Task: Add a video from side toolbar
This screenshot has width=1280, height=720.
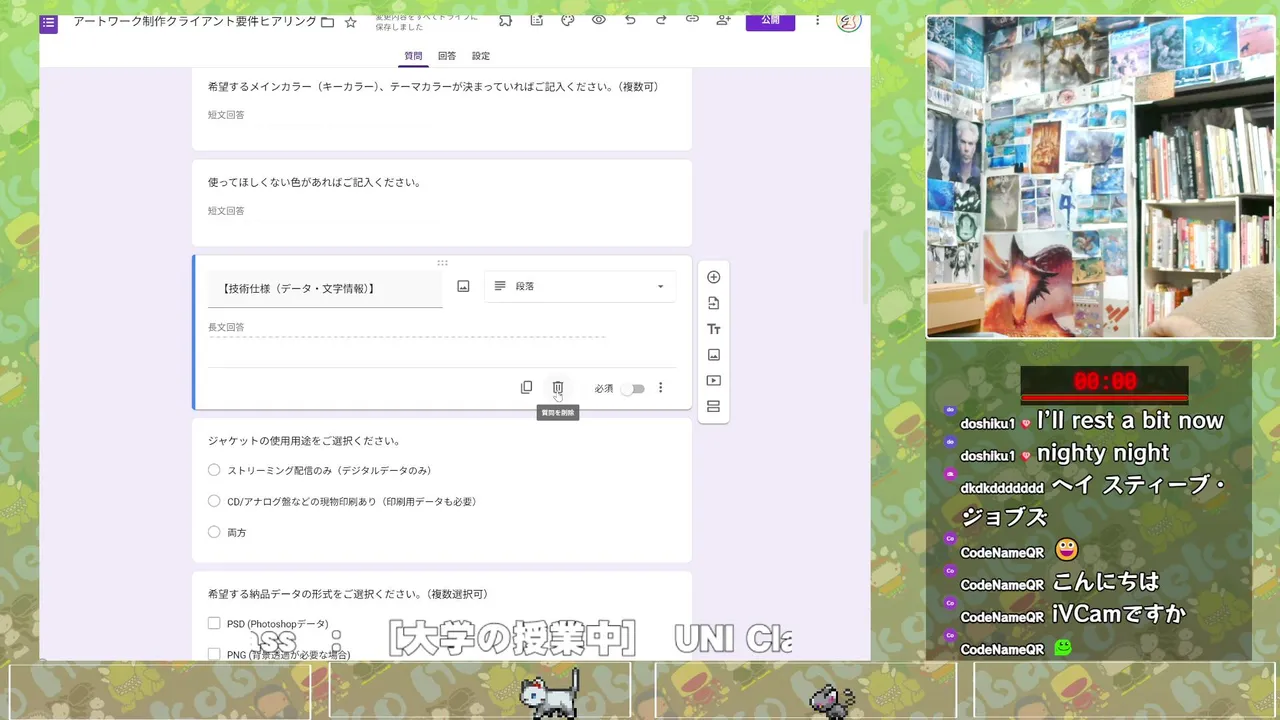Action: click(x=713, y=381)
